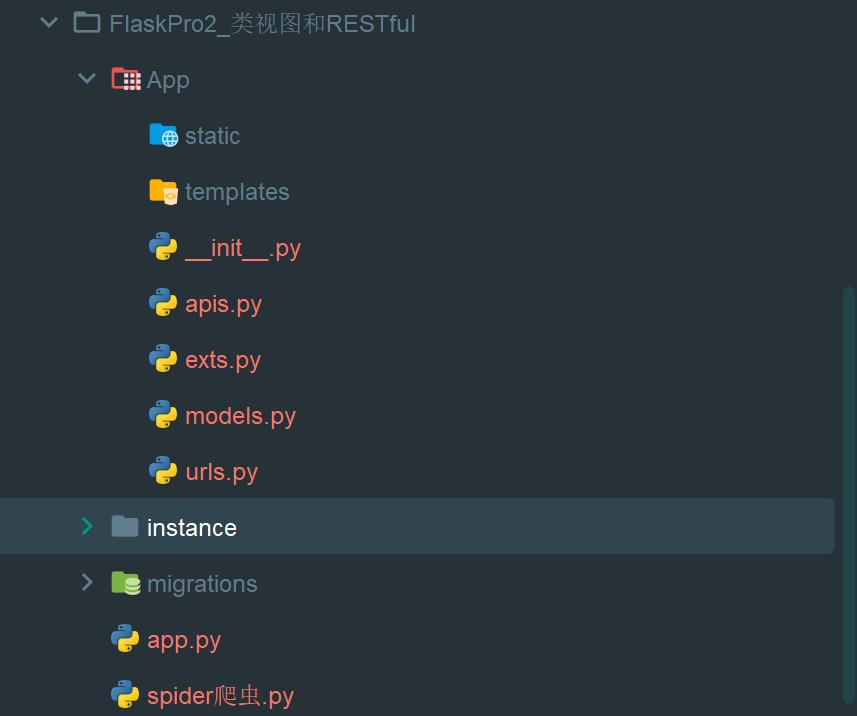Collapse the App folder chevron
The image size is (857, 716).
pos(87,79)
